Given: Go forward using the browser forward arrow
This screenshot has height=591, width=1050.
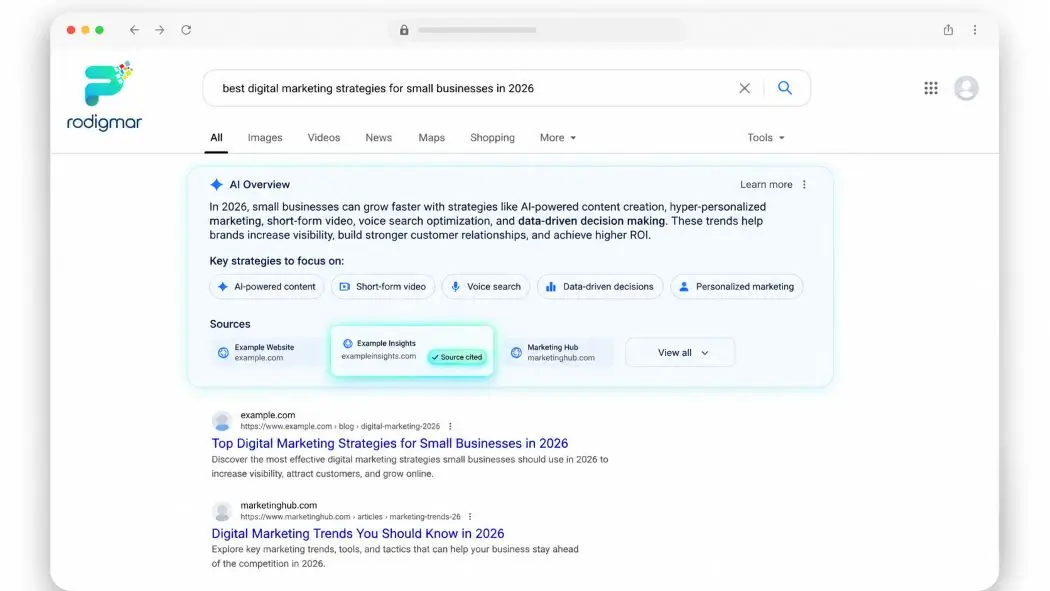Looking at the screenshot, I should [x=159, y=30].
